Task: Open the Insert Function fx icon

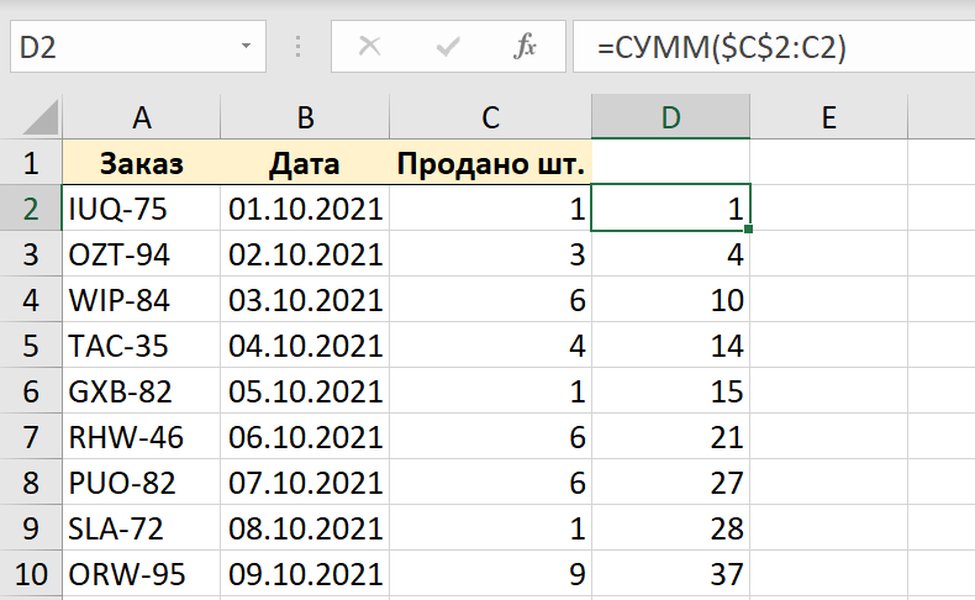Action: 525,46
